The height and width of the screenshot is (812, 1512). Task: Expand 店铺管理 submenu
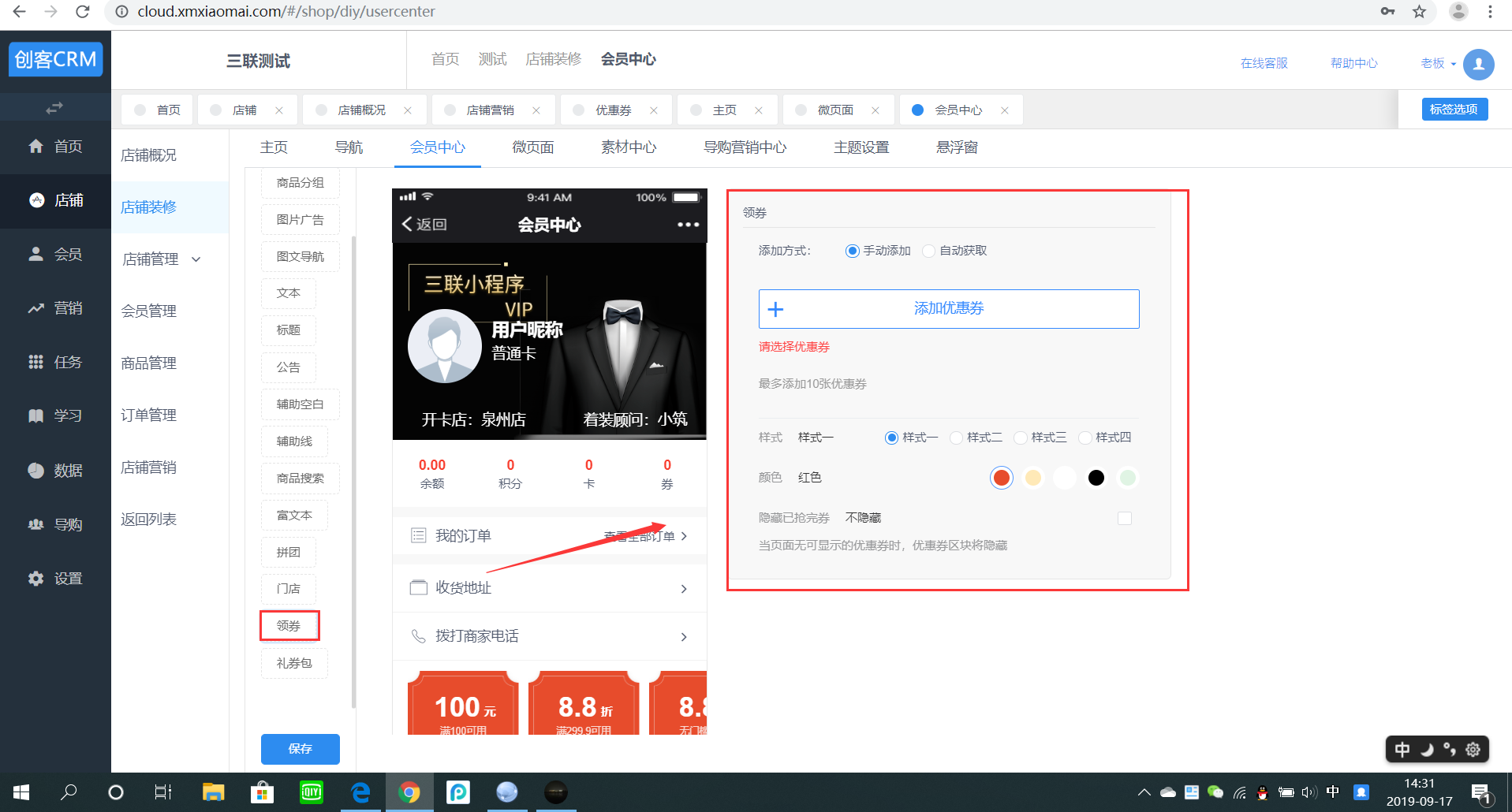162,259
